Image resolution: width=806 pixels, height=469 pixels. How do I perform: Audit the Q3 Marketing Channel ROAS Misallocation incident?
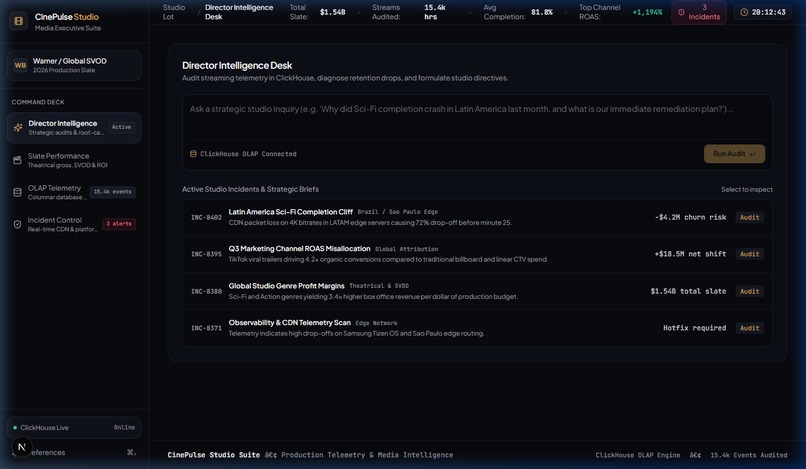click(749, 254)
